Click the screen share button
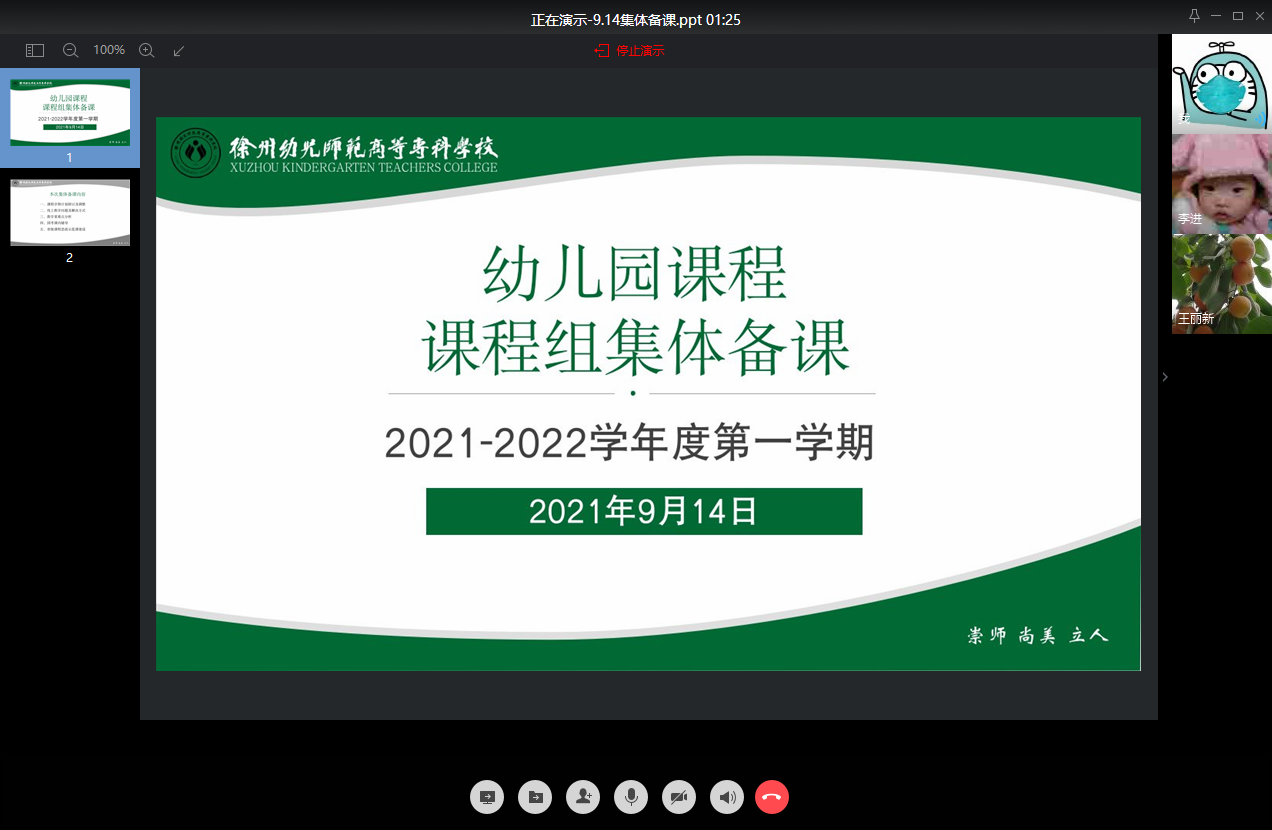This screenshot has height=830, width=1272. (x=487, y=797)
